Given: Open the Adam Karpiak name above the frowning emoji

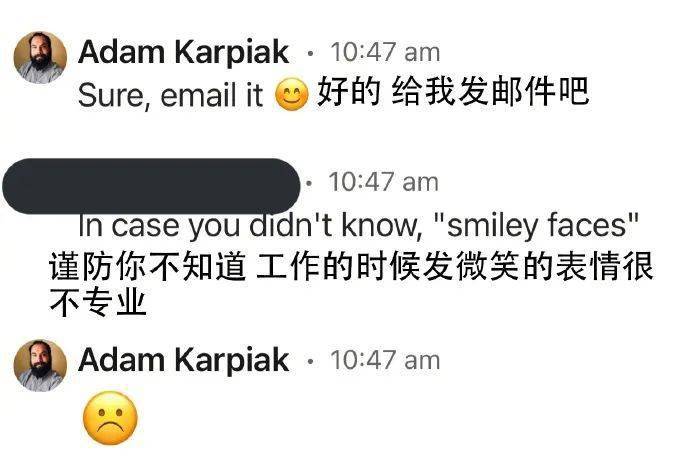Looking at the screenshot, I should click(183, 360).
